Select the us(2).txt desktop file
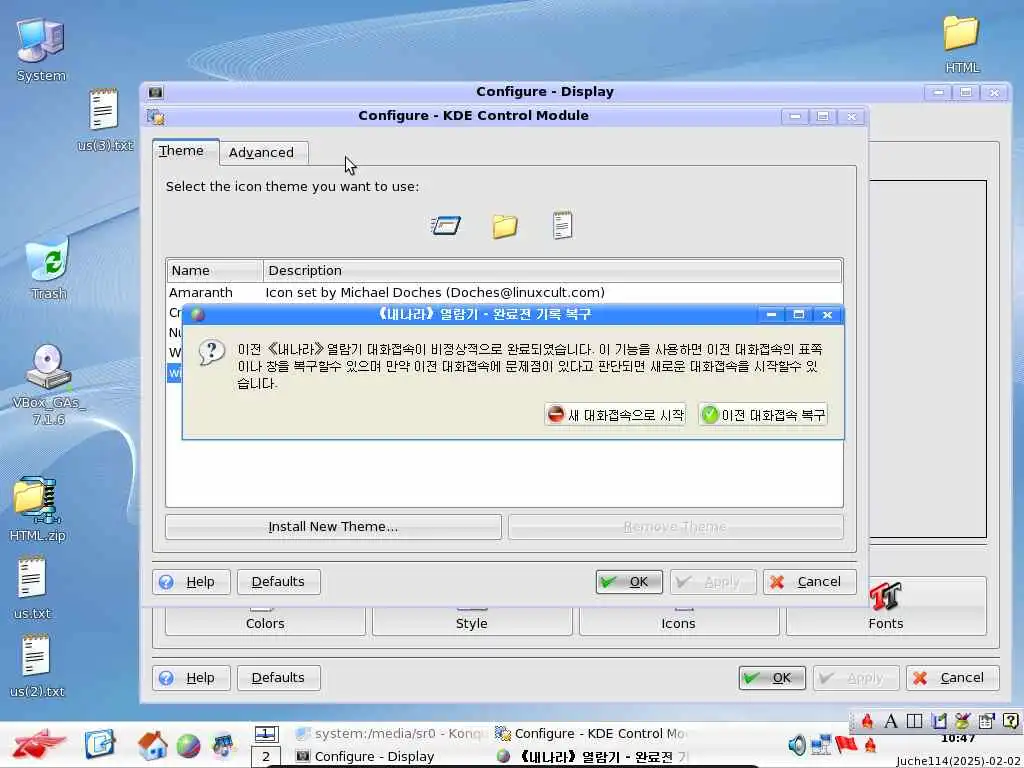 tap(37, 665)
